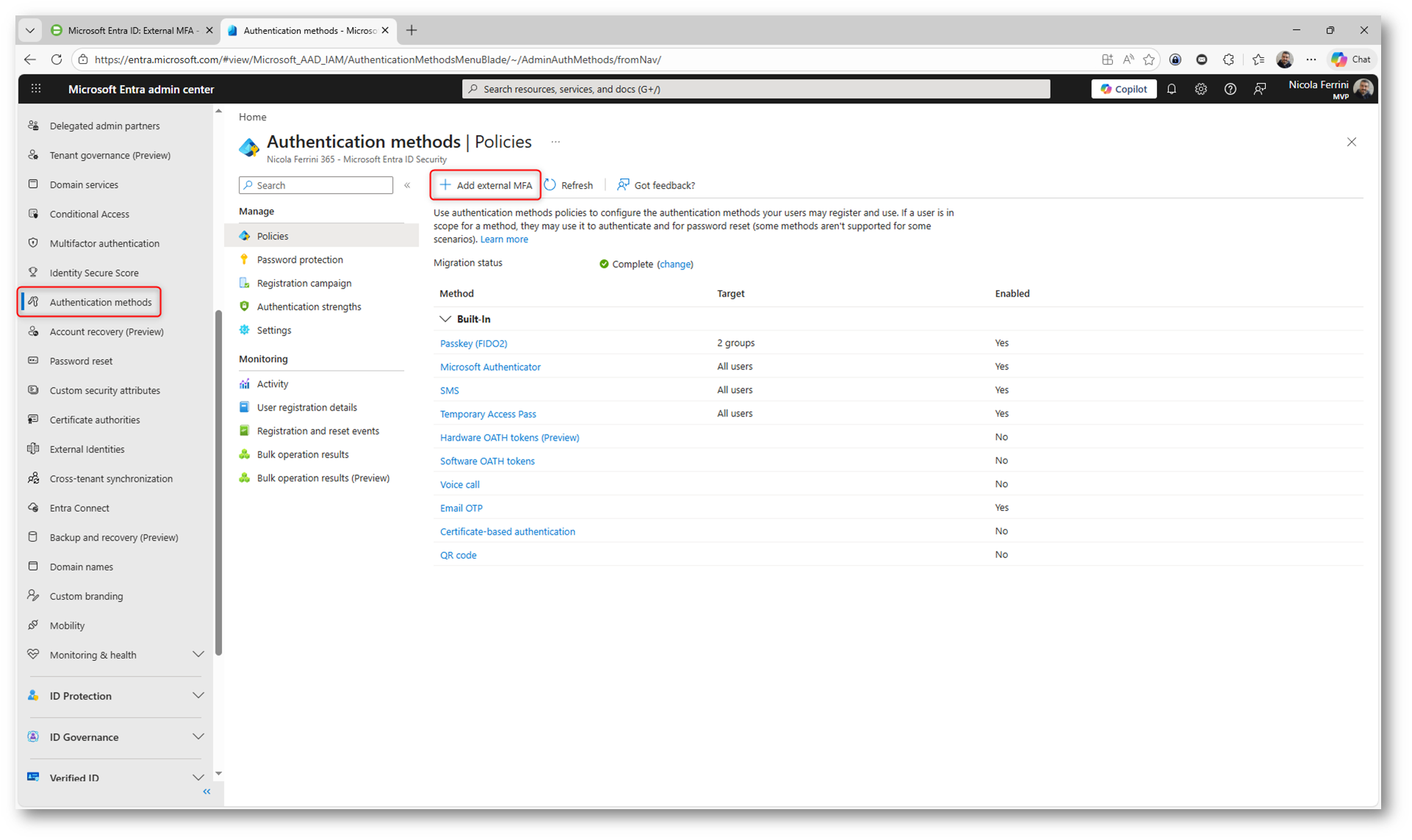Open Conditional Access in sidebar
The height and width of the screenshot is (840, 1412).
pyautogui.click(x=89, y=214)
